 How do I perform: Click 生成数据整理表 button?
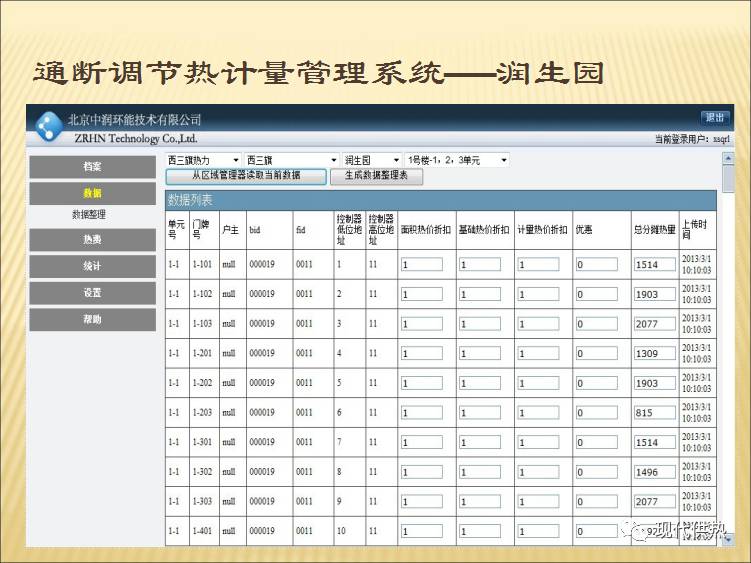pyautogui.click(x=376, y=176)
